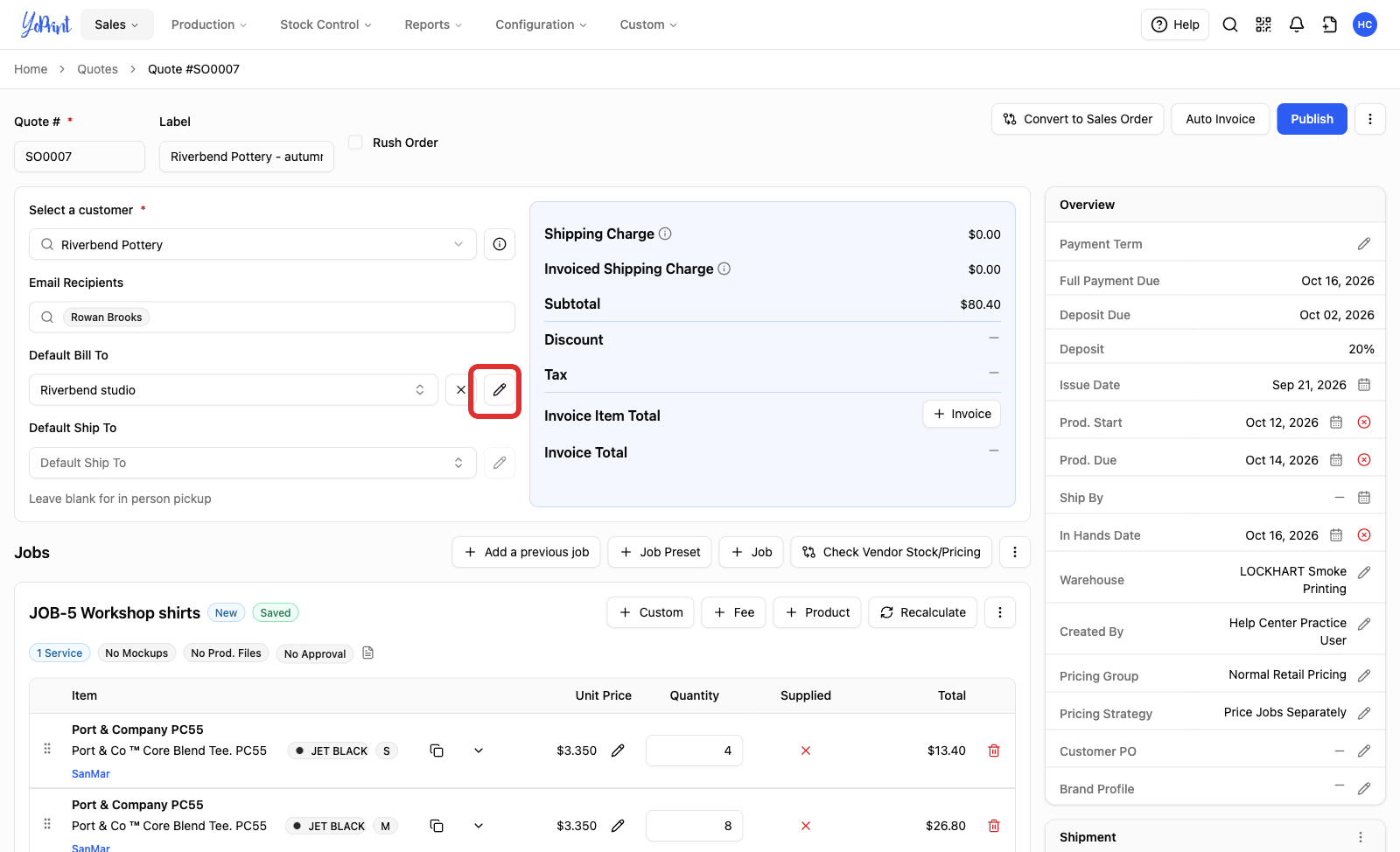Click the logout door icon in header

click(1330, 24)
